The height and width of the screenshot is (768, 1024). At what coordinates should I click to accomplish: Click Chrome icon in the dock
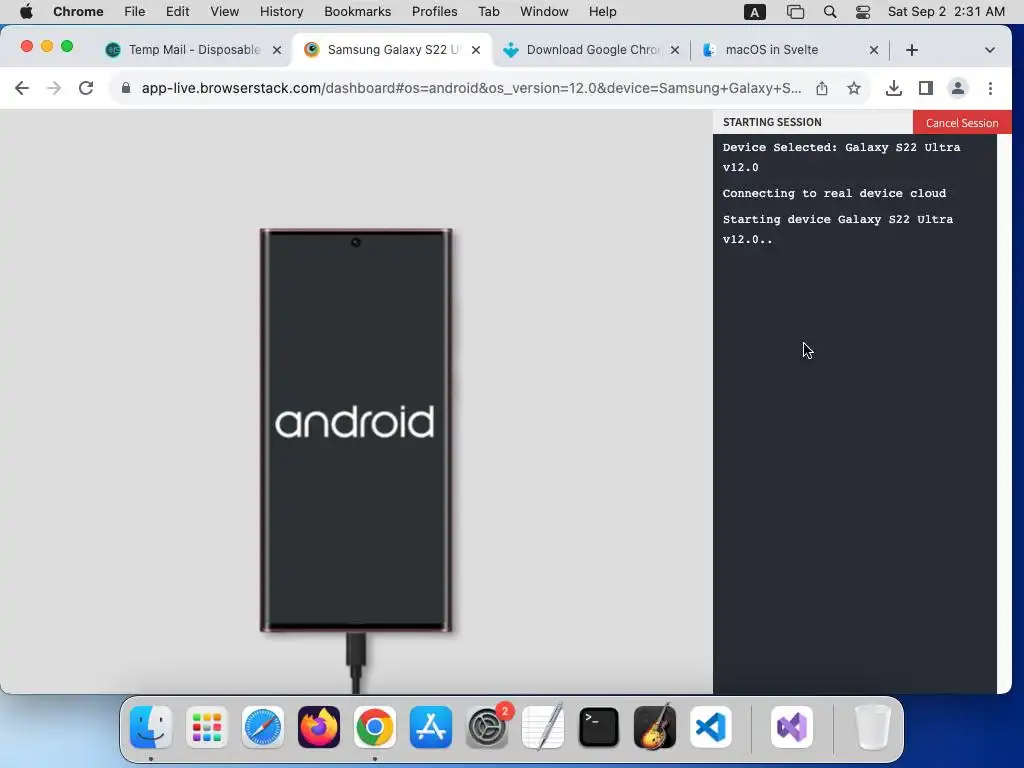pyautogui.click(x=375, y=727)
